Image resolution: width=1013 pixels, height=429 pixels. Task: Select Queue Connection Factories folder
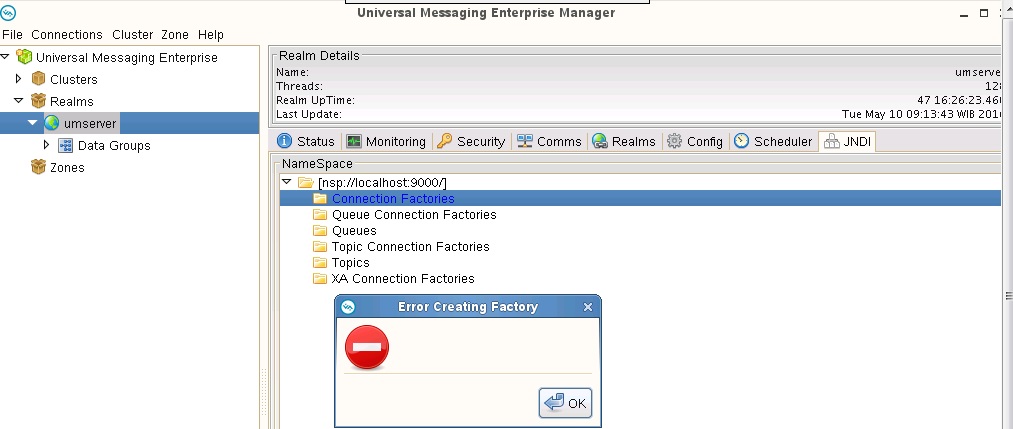[414, 214]
